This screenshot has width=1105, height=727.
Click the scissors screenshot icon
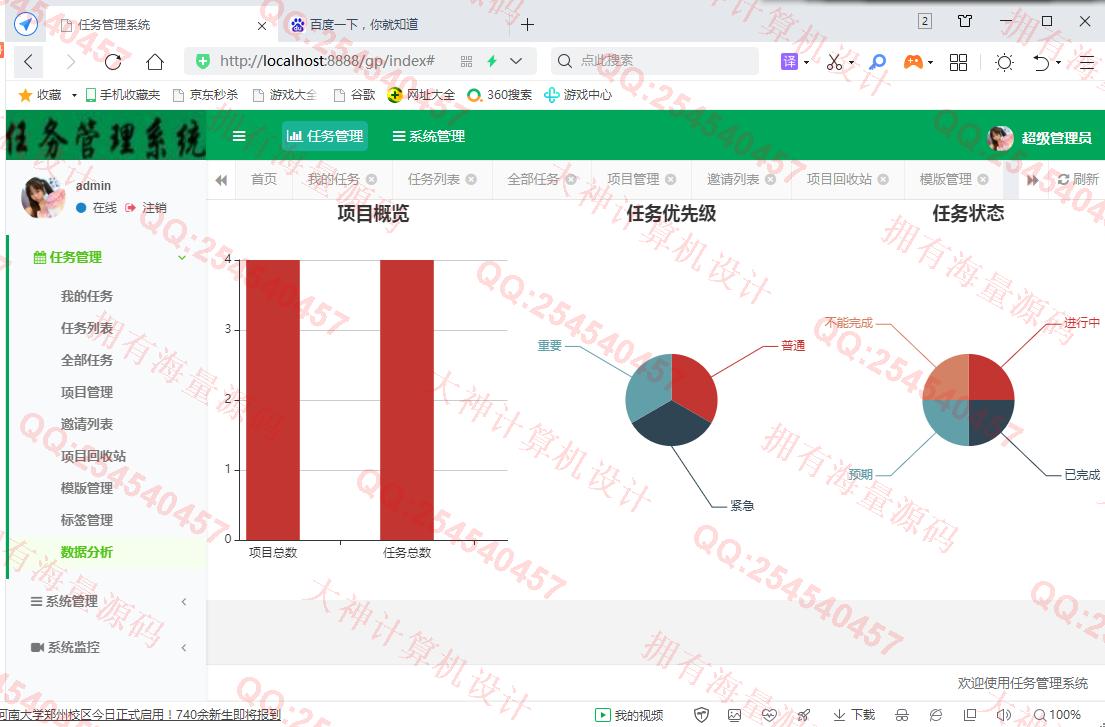coord(834,62)
